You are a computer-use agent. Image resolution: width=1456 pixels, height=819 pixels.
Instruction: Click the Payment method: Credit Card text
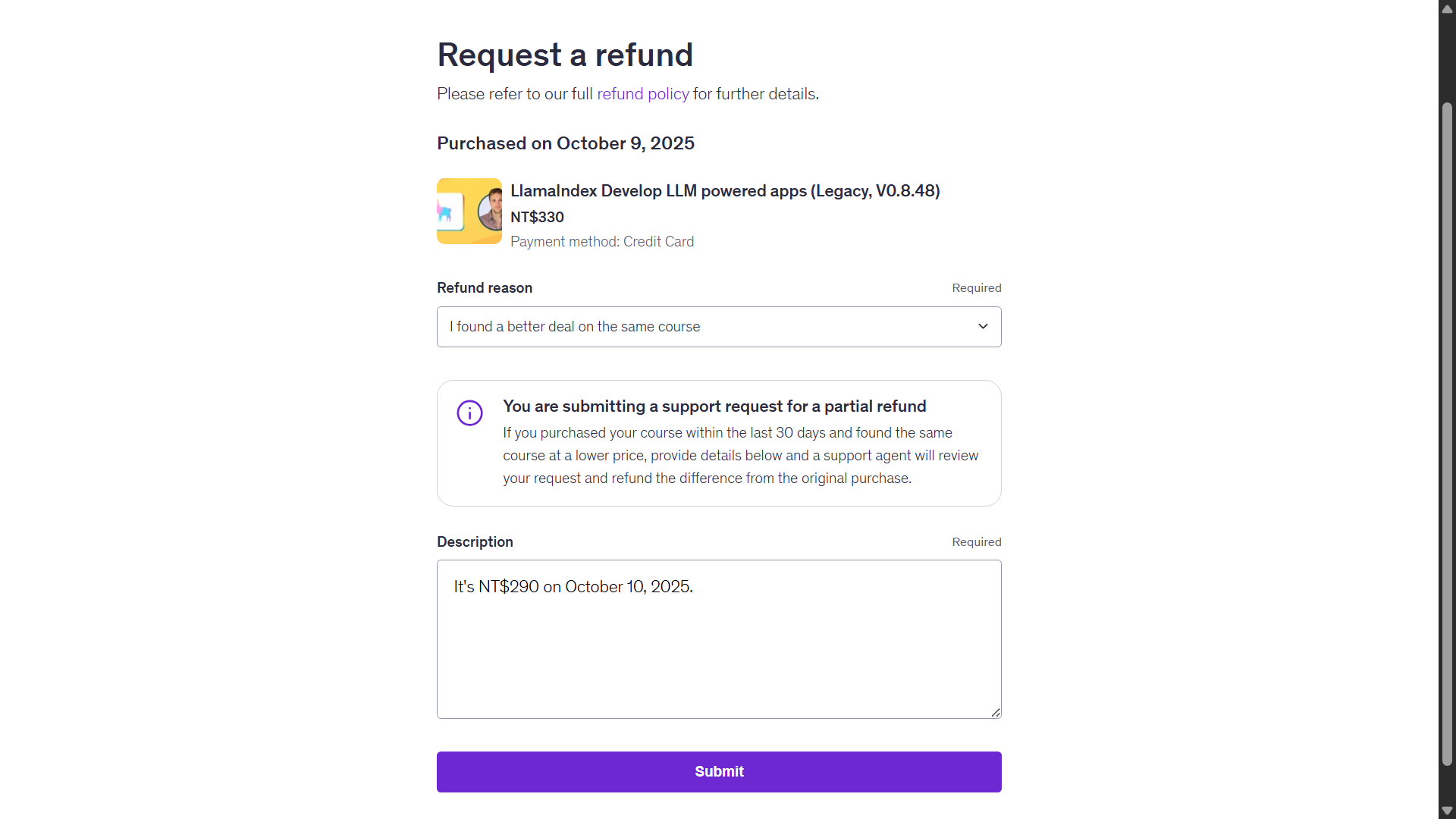tap(601, 242)
